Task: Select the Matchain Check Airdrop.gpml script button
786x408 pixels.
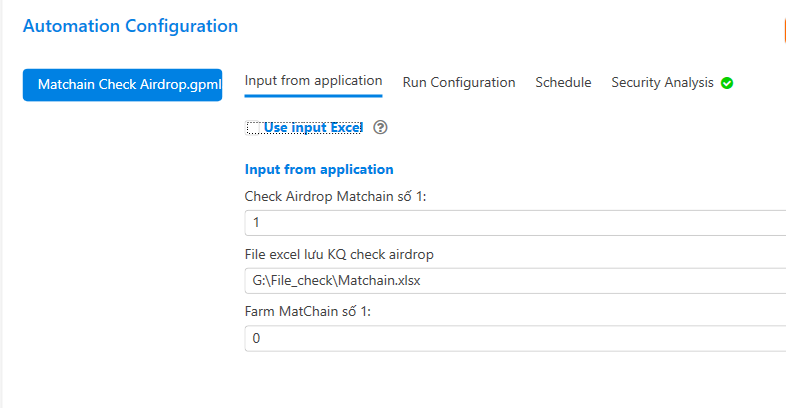Action: (122, 85)
